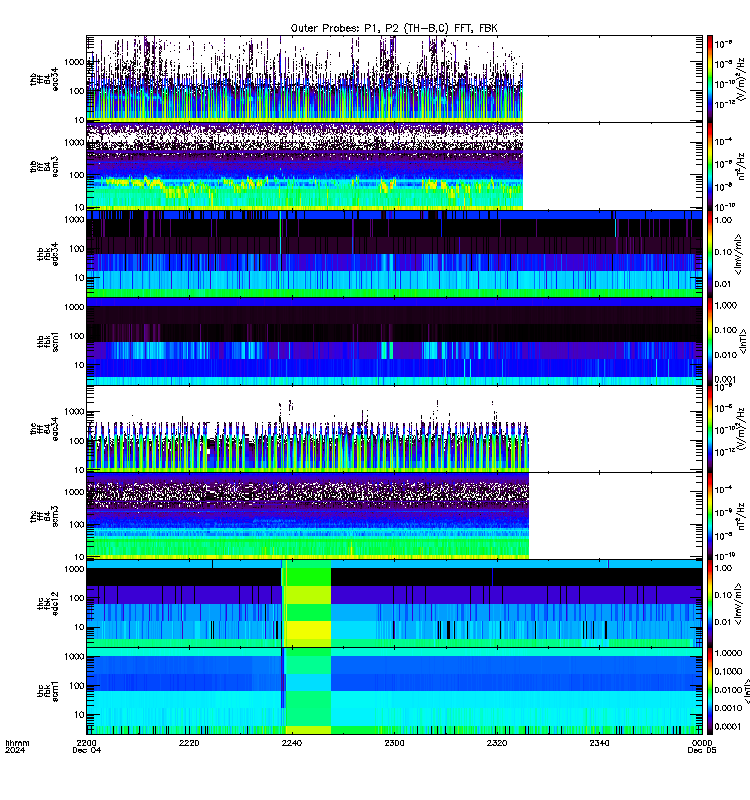Click the color bar of the thc fff edc34 panel
Screen dimensions: 750x800
[710, 429]
